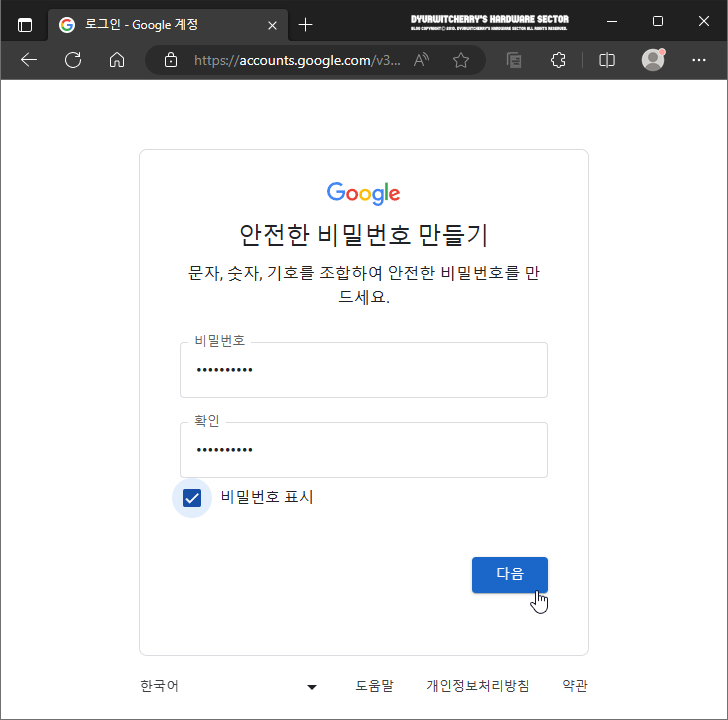Screen dimensions: 728x720
Task: View site information via the lock icon
Action: 171,60
